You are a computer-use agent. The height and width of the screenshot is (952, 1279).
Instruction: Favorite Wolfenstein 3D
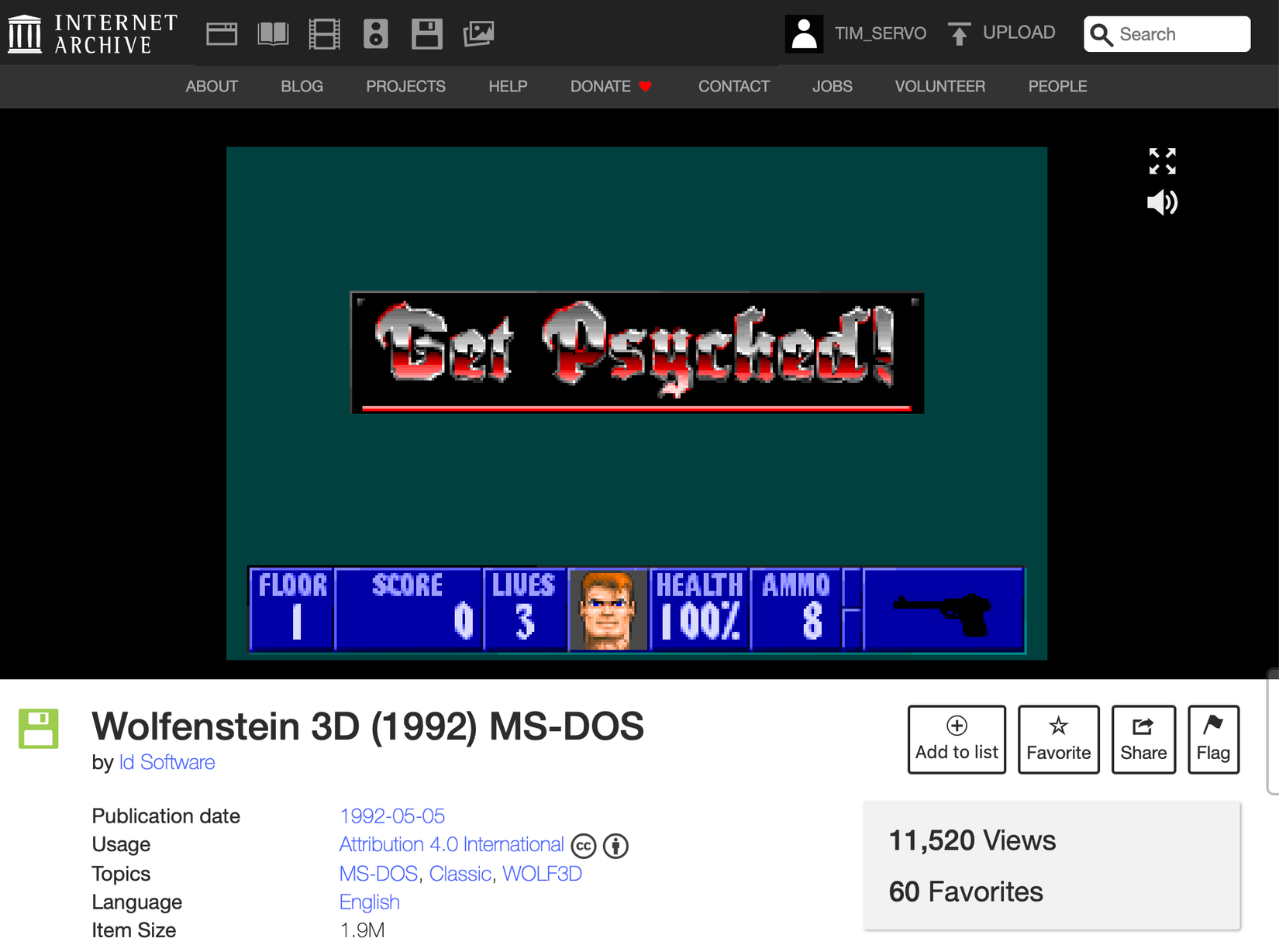1058,738
